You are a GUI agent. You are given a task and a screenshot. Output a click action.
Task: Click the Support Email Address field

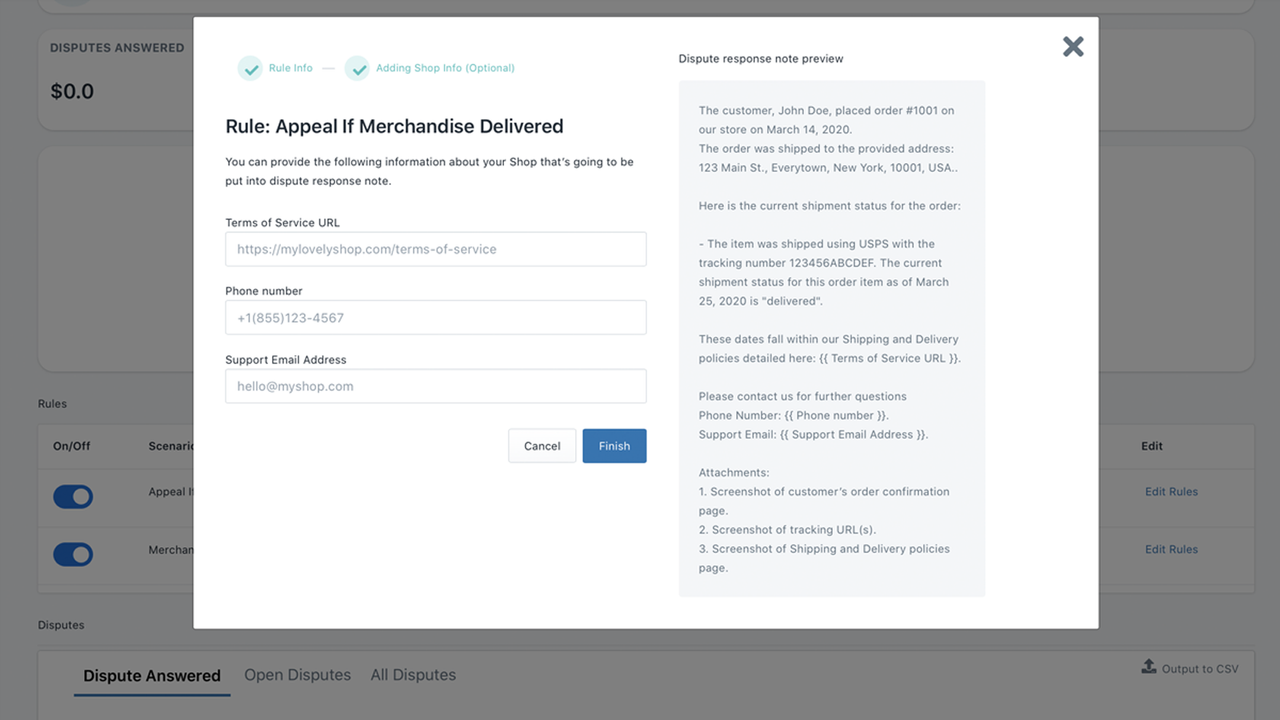[x=435, y=385]
